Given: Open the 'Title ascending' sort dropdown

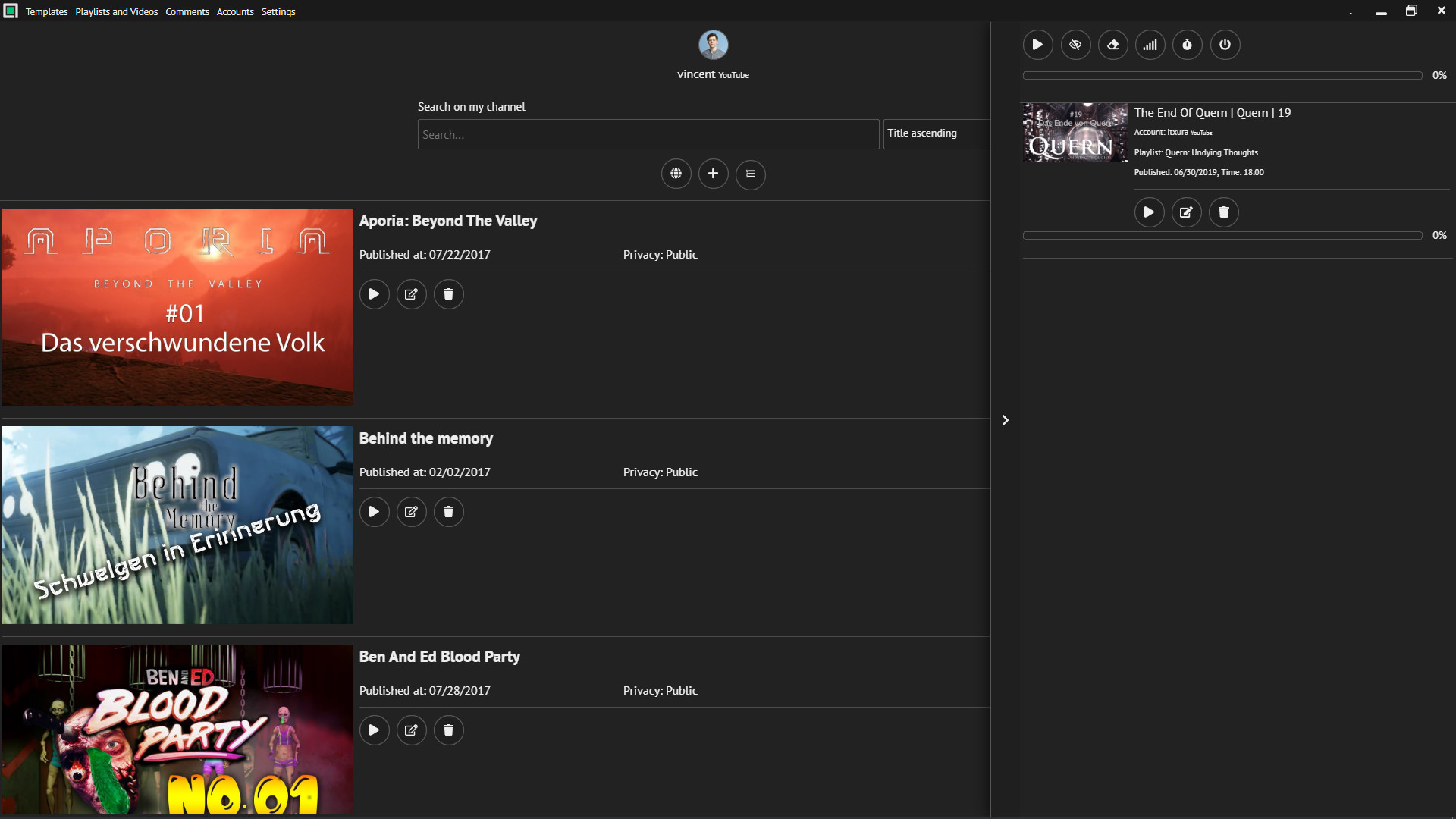Looking at the screenshot, I should [x=937, y=133].
